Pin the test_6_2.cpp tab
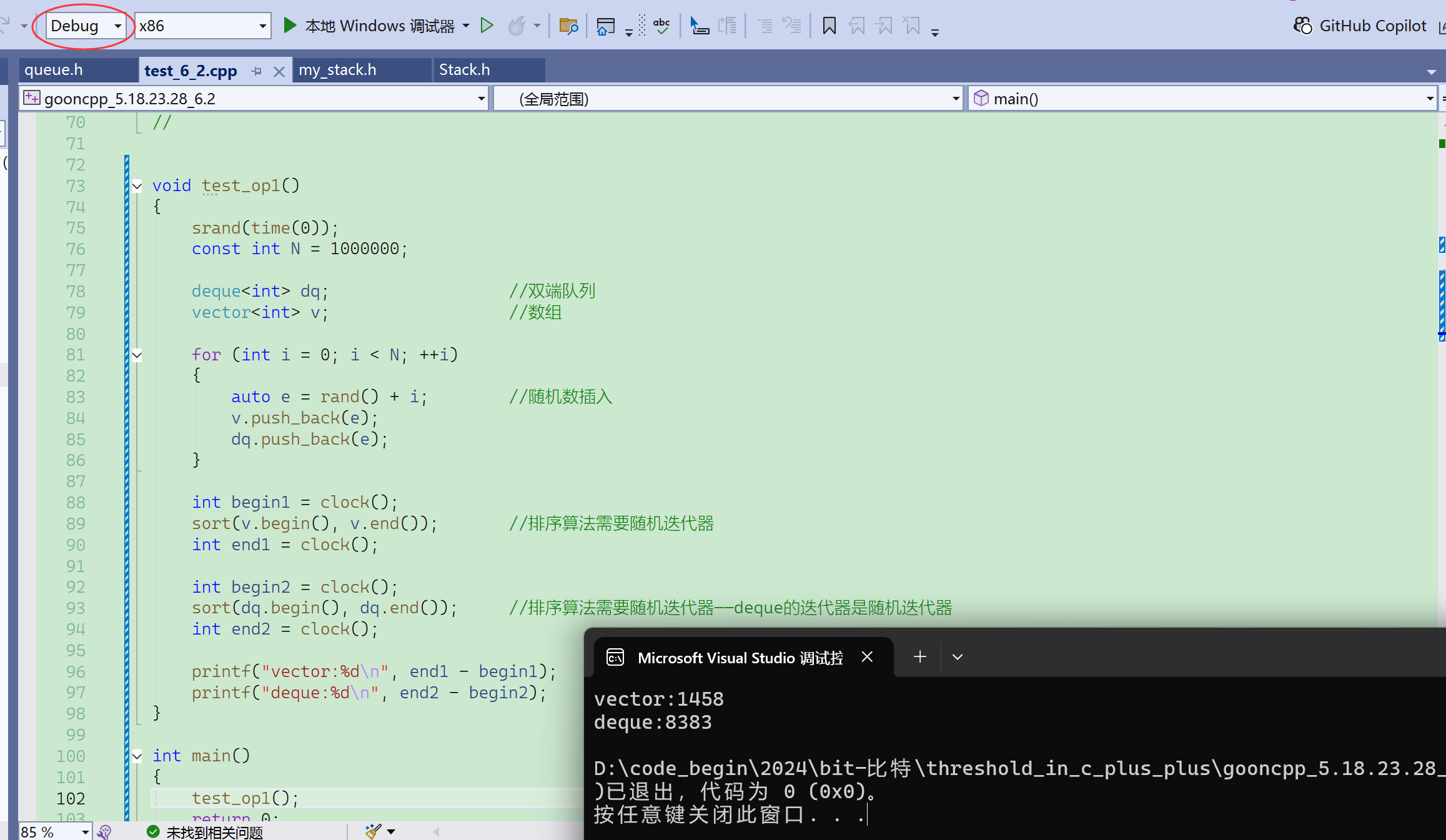The image size is (1446, 840). (x=257, y=71)
